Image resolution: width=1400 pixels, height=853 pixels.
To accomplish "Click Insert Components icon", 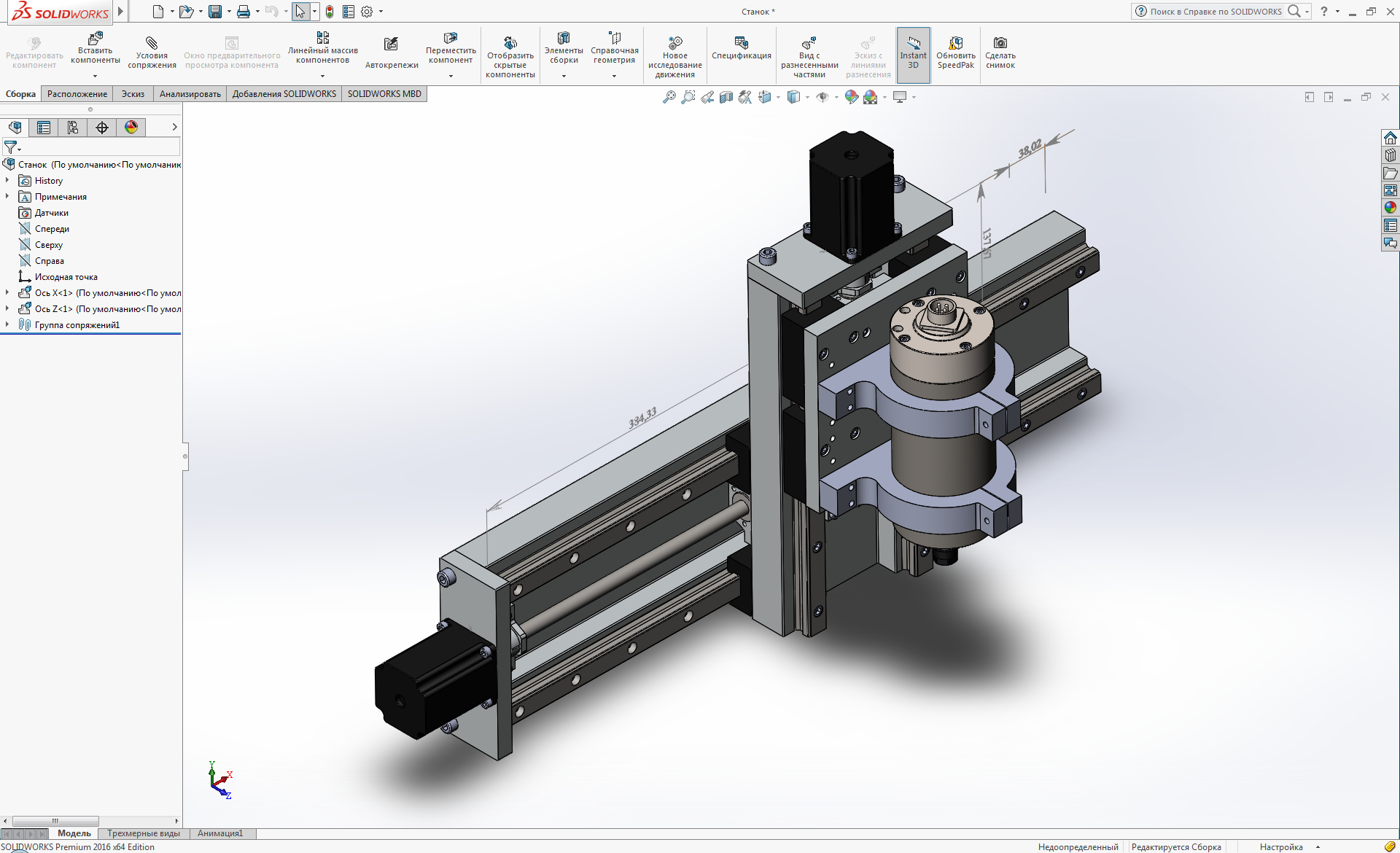I will pos(95,39).
